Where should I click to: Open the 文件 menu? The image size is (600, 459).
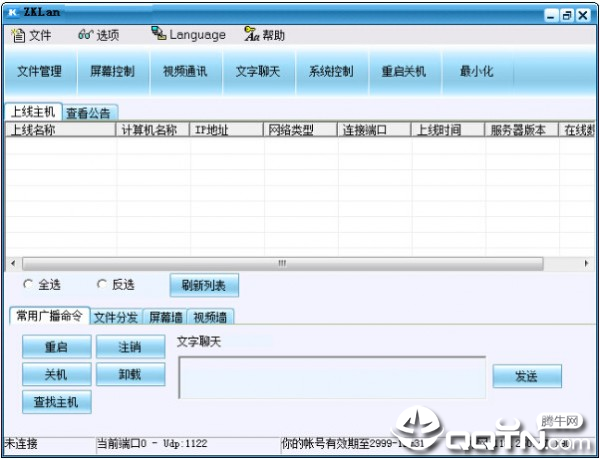pos(40,36)
